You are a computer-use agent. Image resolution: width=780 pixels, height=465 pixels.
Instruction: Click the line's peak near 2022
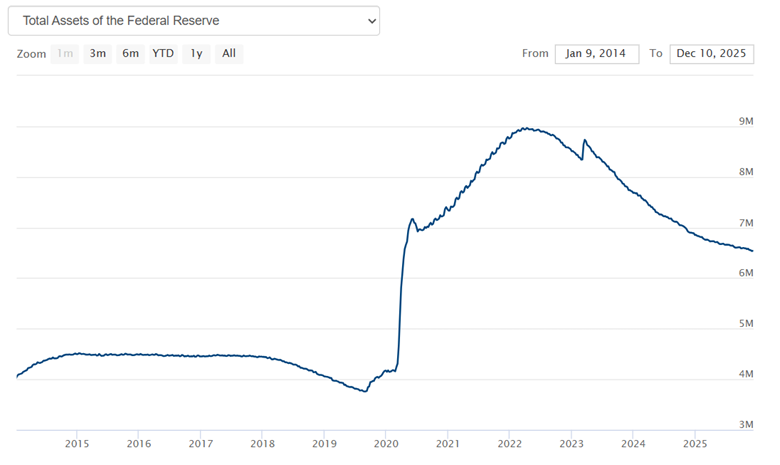525,128
